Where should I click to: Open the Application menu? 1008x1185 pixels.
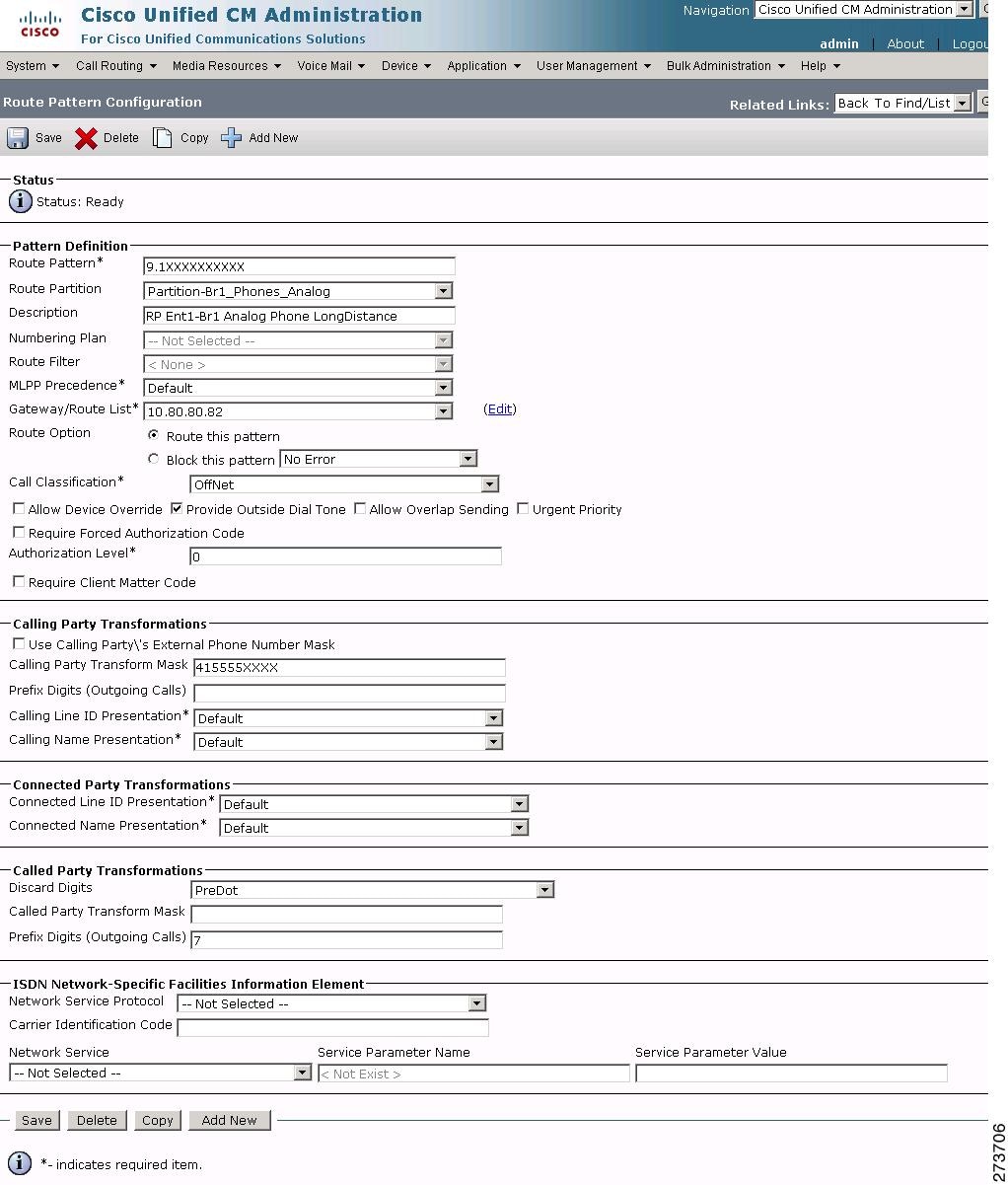click(x=484, y=66)
